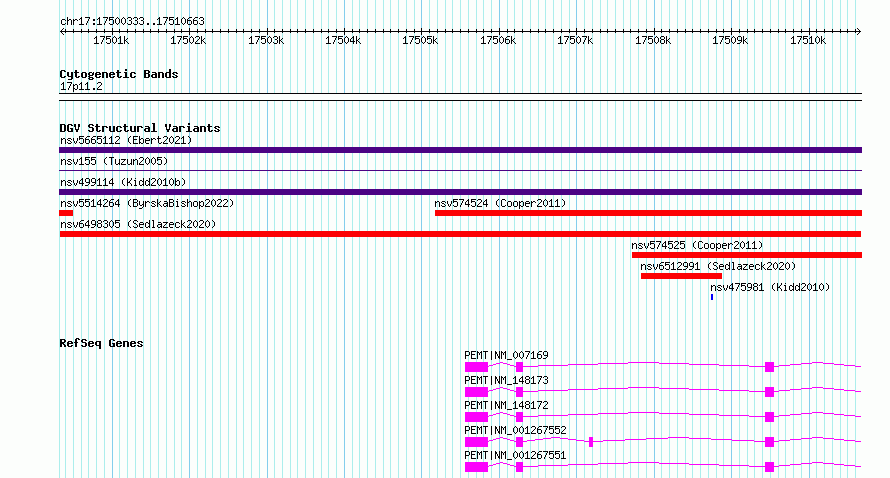Image resolution: width=890 pixels, height=478 pixels.
Task: Click the 17508k ruler tick label
Action: pos(653,41)
